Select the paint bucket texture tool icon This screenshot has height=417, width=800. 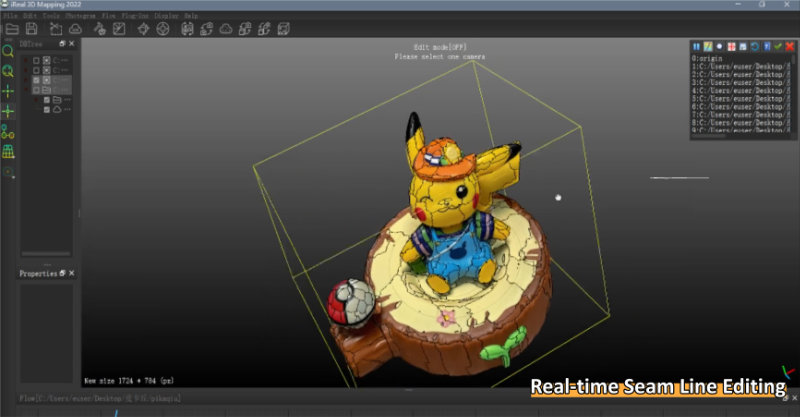(x=99, y=29)
